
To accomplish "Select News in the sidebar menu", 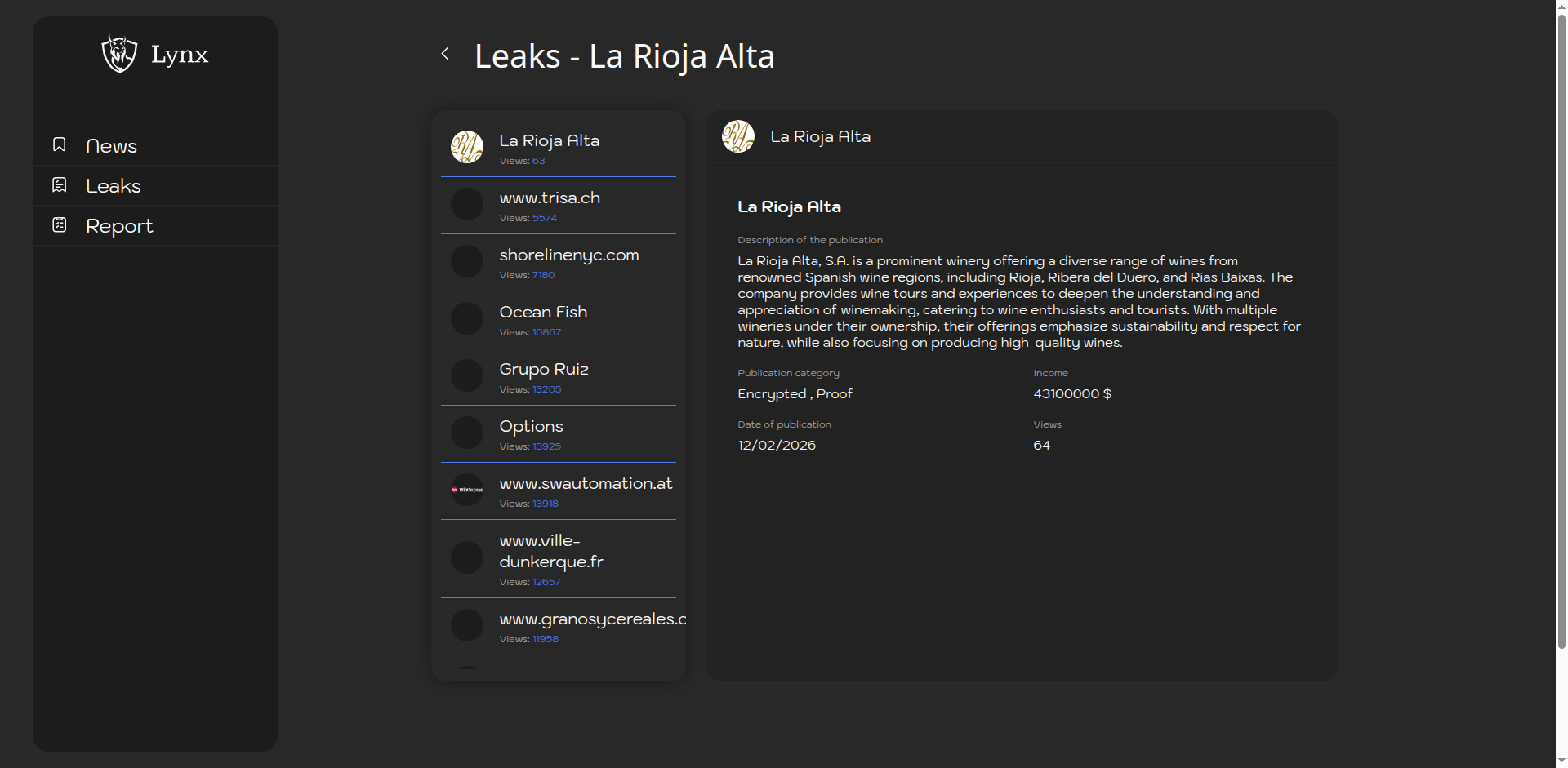I will pyautogui.click(x=112, y=145).
